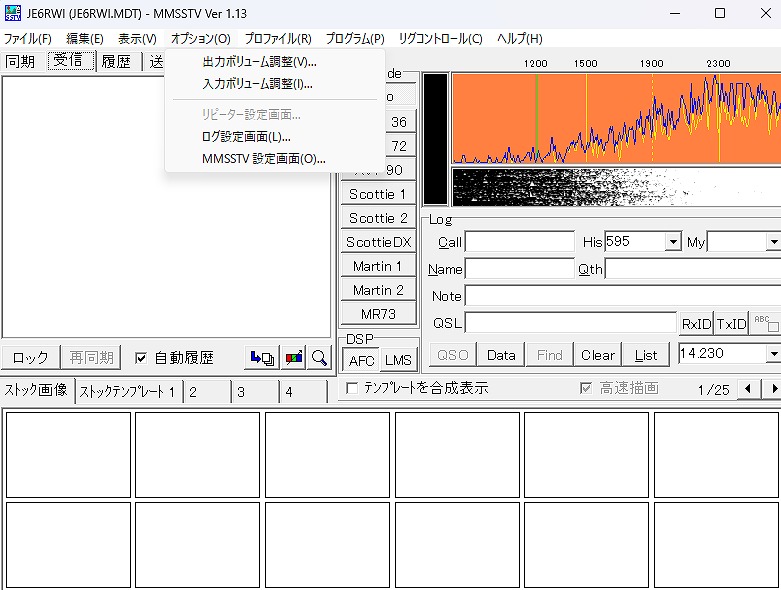The height and width of the screenshot is (590, 781).
Task: Open MMSSTV 設定画面 menu entry
Action: [x=263, y=158]
